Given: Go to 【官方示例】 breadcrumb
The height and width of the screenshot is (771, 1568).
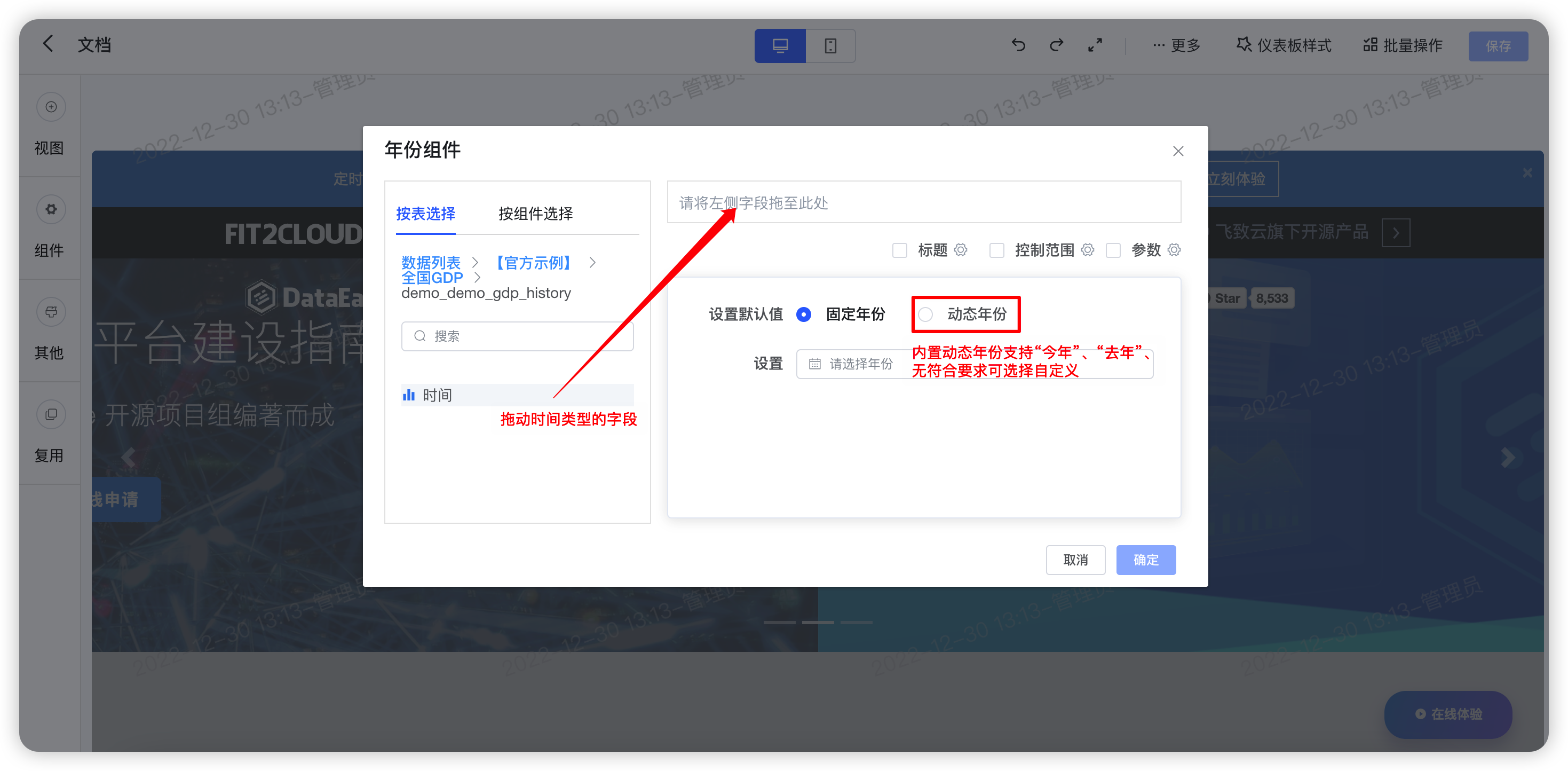Looking at the screenshot, I should pyautogui.click(x=534, y=263).
